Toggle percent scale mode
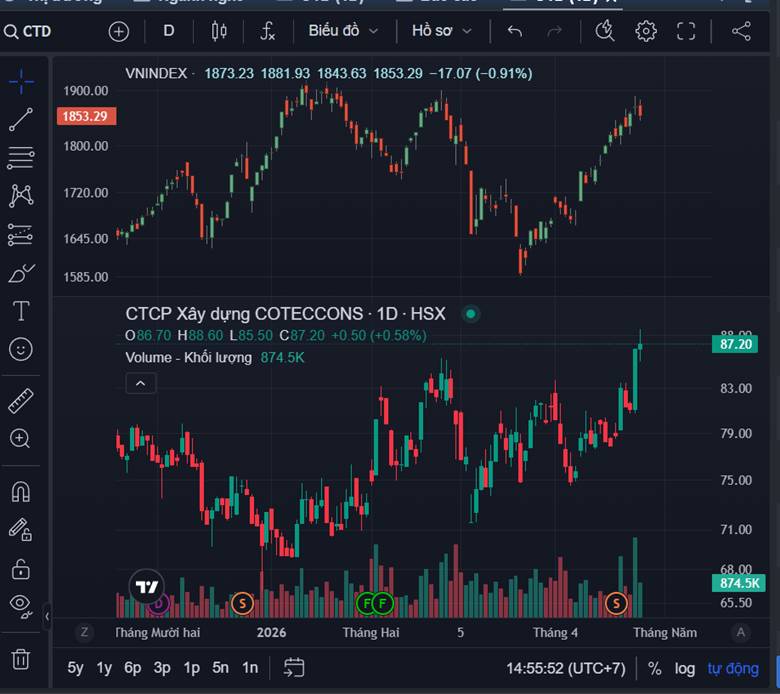The height and width of the screenshot is (694, 780). [x=655, y=668]
